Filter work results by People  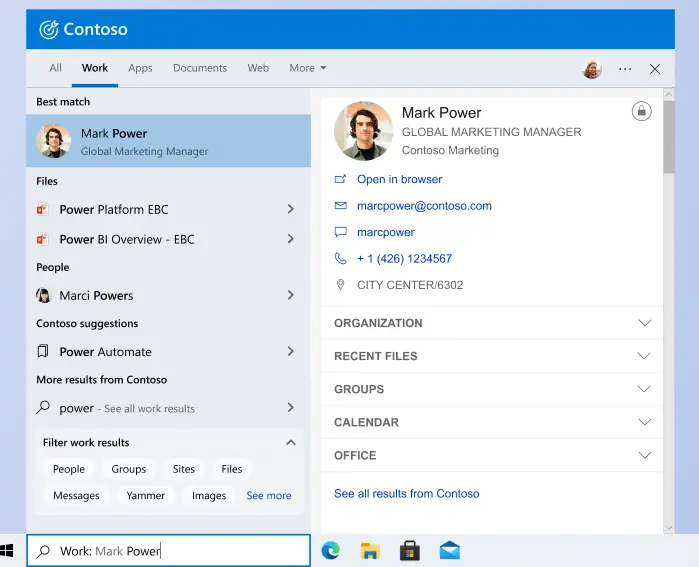[69, 469]
